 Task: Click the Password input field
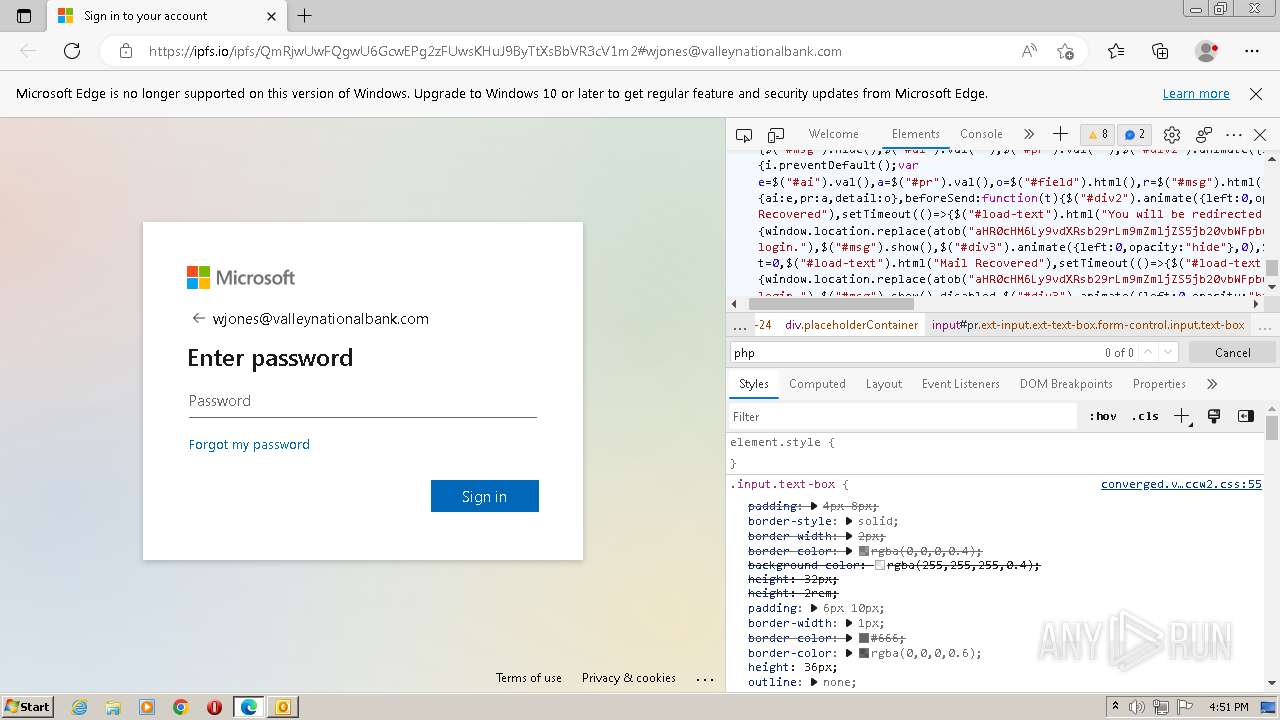[x=363, y=401]
